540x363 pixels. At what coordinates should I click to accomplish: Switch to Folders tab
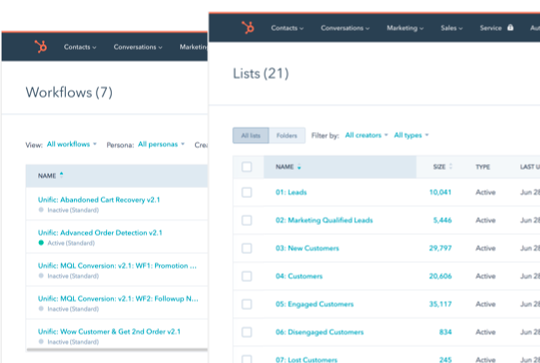(x=287, y=135)
